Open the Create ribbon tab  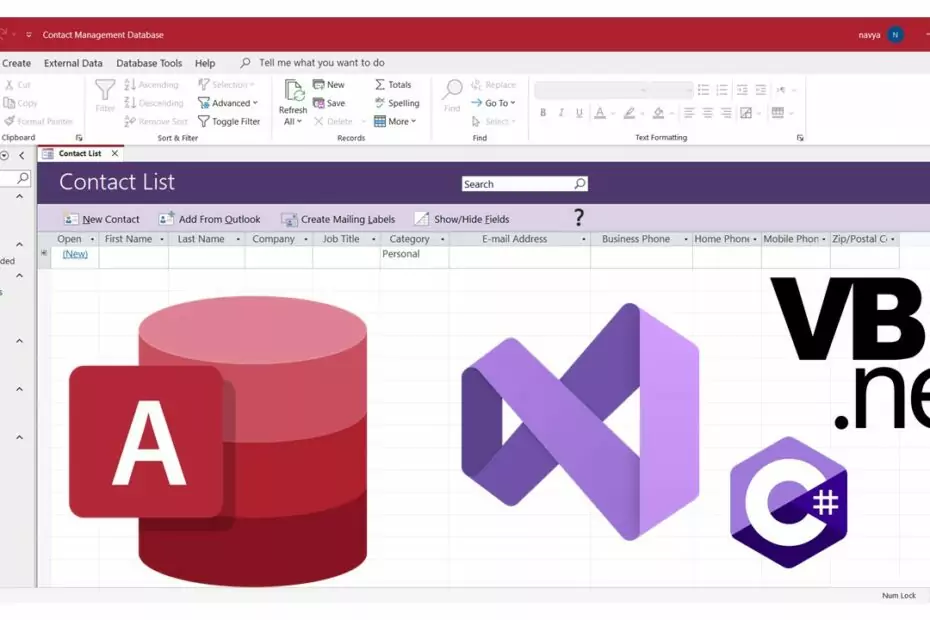click(16, 63)
